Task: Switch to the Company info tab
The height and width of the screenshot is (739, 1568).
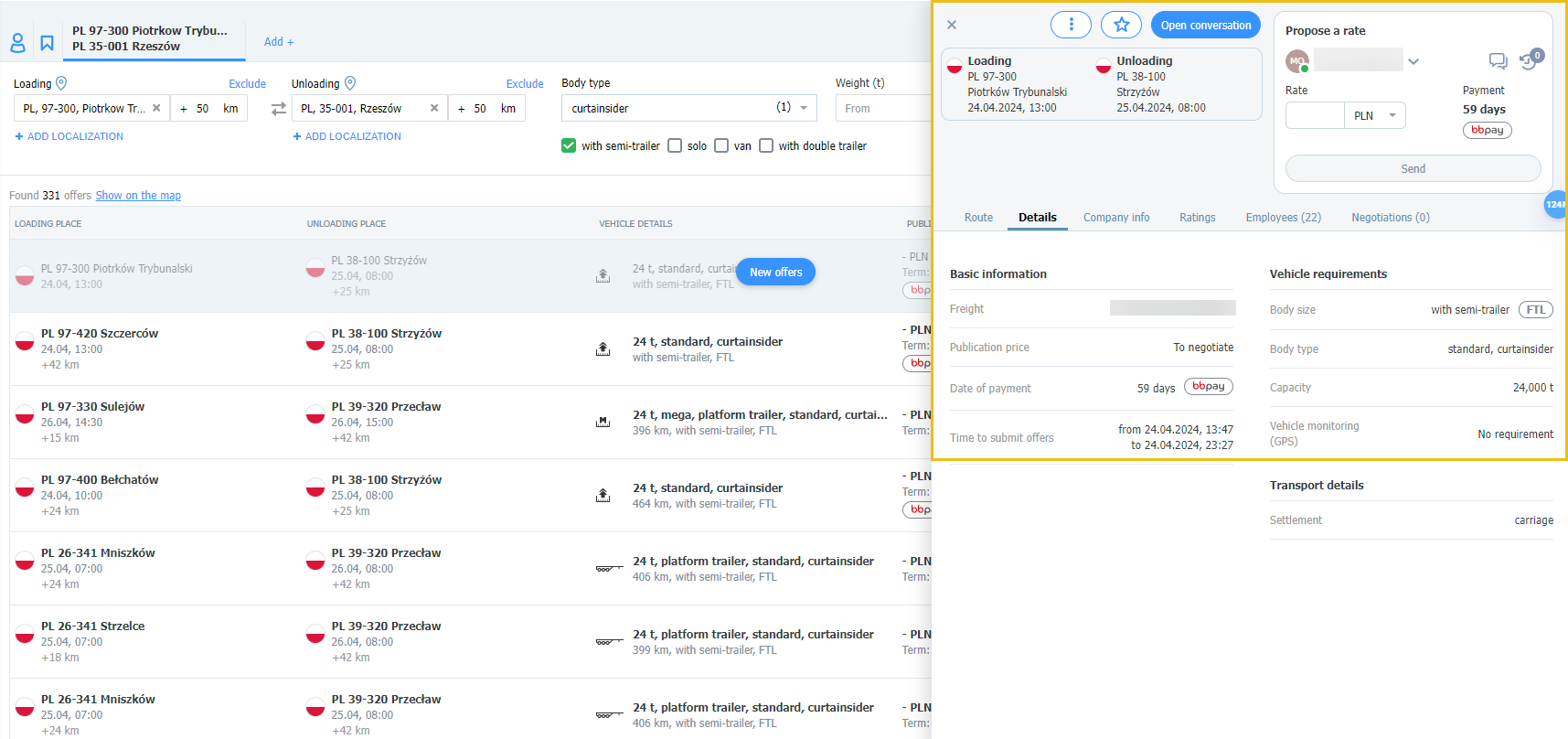Action: pos(1116,218)
